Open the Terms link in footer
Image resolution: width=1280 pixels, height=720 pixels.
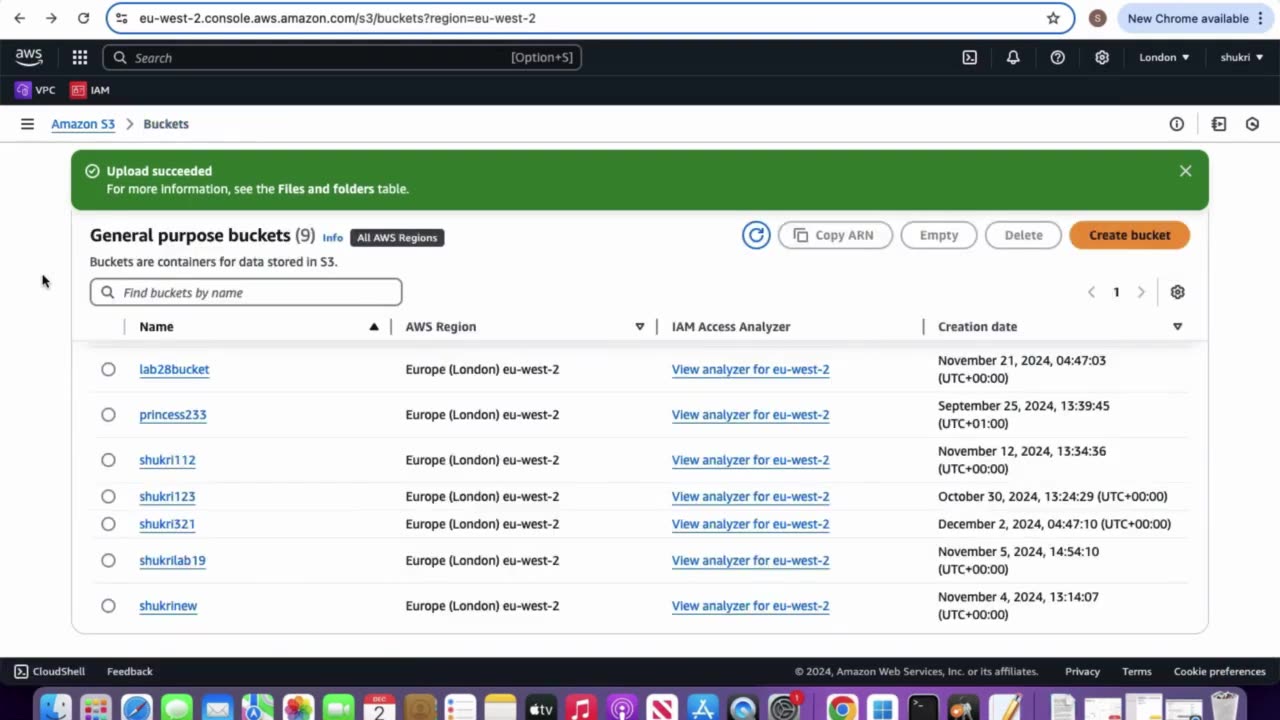[x=1137, y=672]
